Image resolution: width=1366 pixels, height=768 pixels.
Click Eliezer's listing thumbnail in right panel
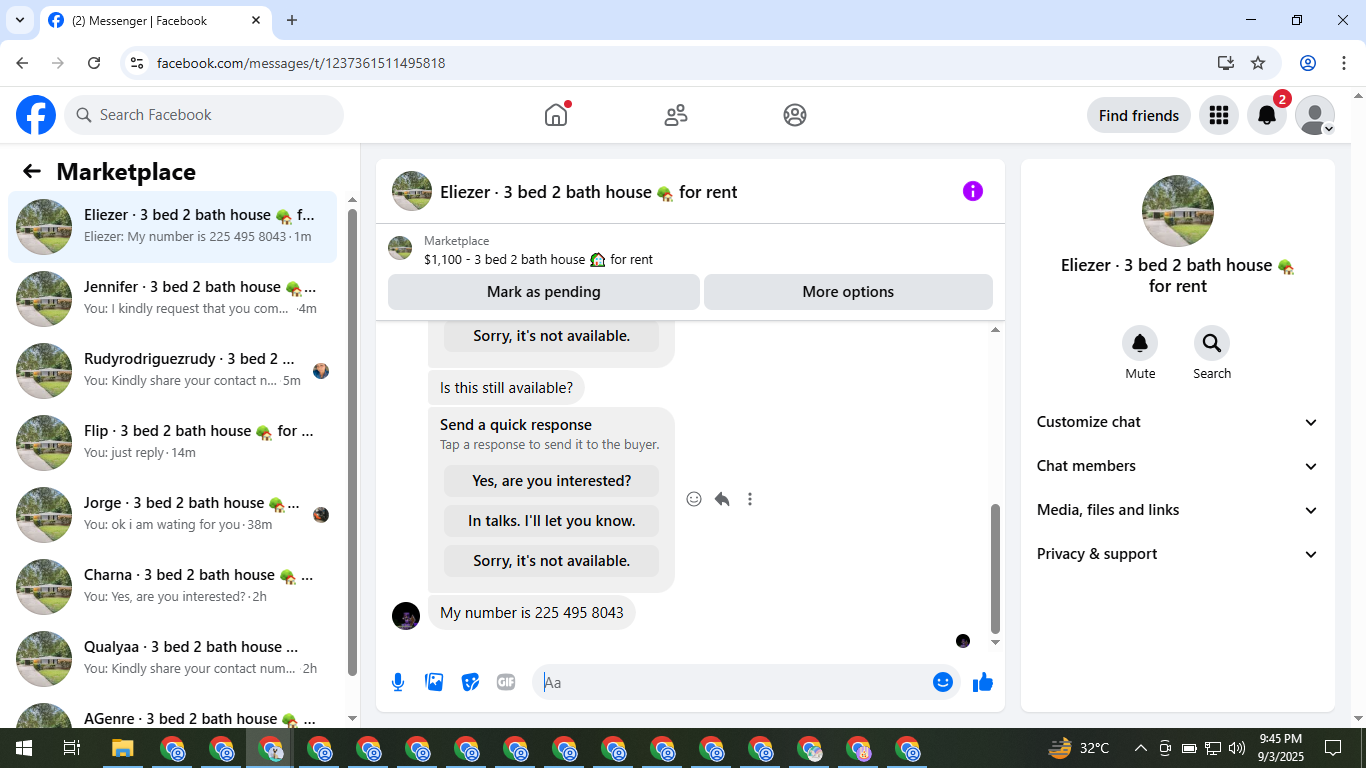coord(1178,211)
